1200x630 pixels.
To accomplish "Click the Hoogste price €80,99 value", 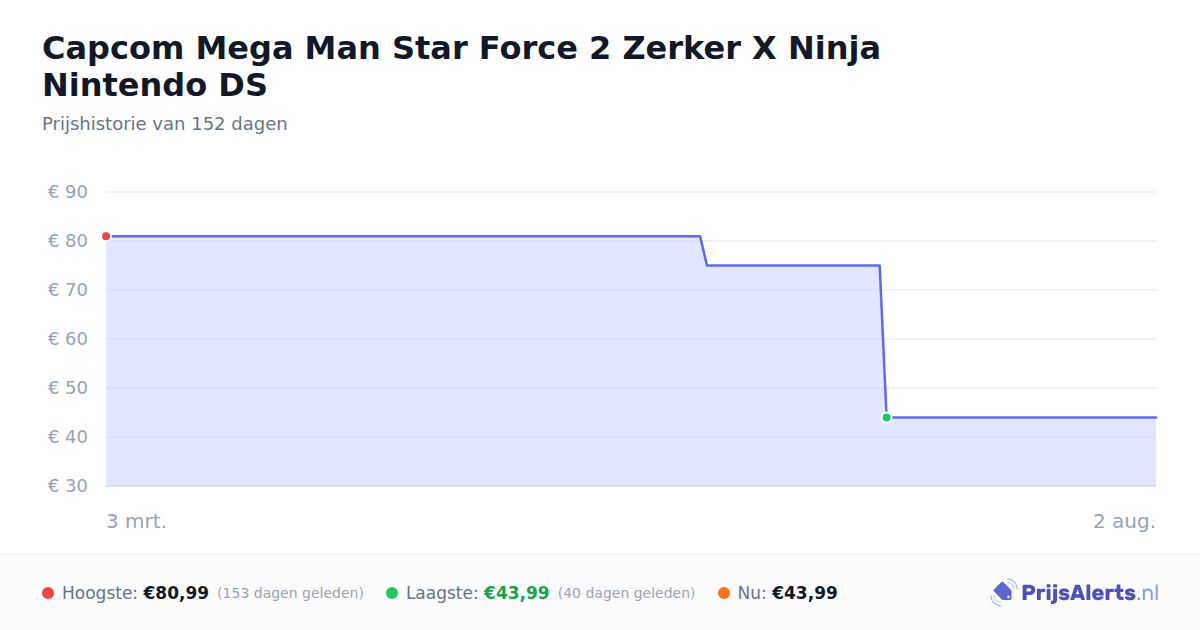I will (176, 593).
